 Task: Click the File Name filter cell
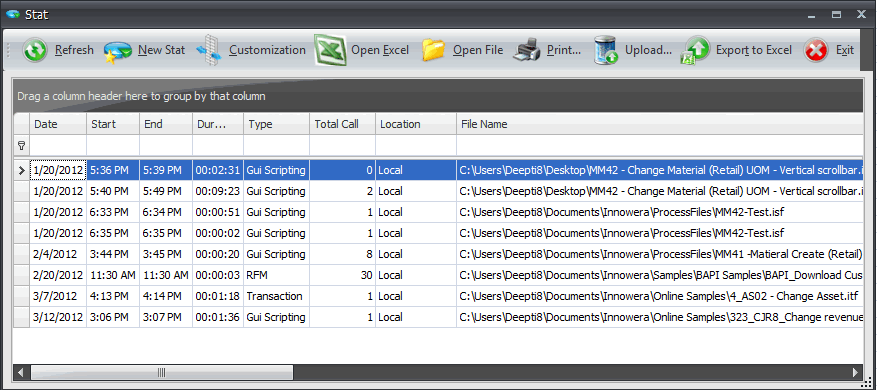(660, 145)
